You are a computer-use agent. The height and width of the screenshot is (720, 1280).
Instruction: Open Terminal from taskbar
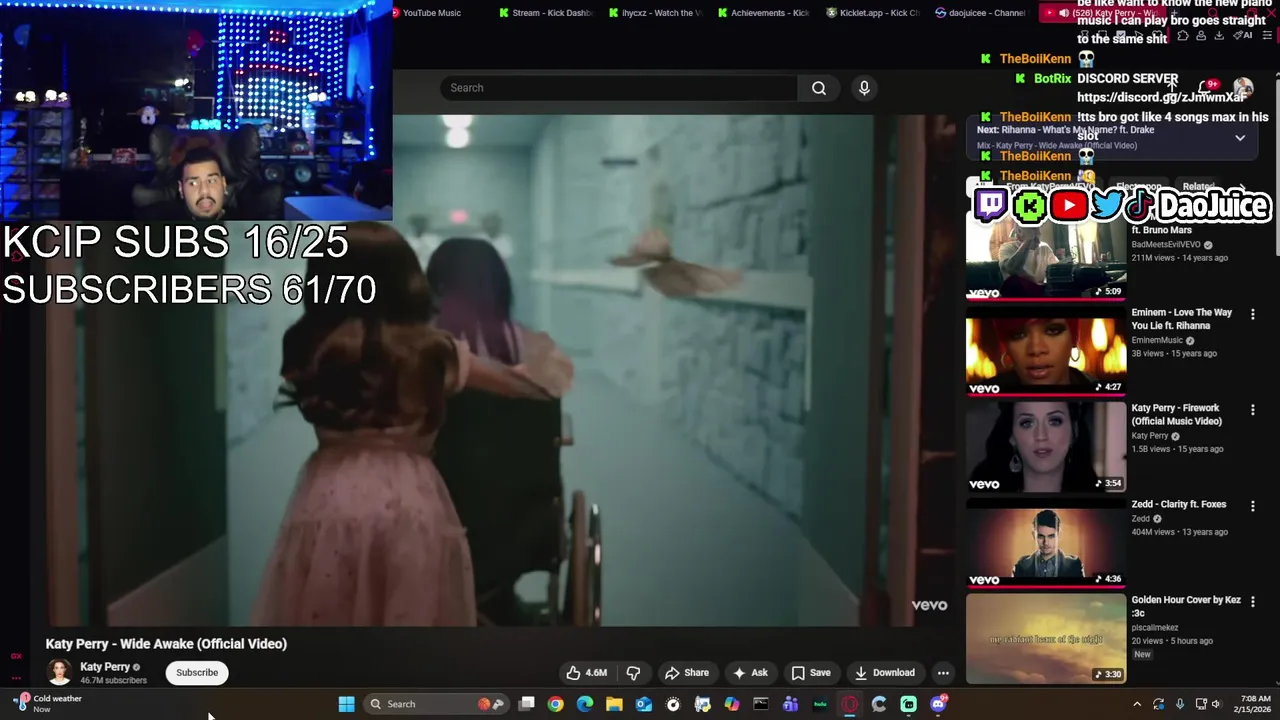pos(761,704)
